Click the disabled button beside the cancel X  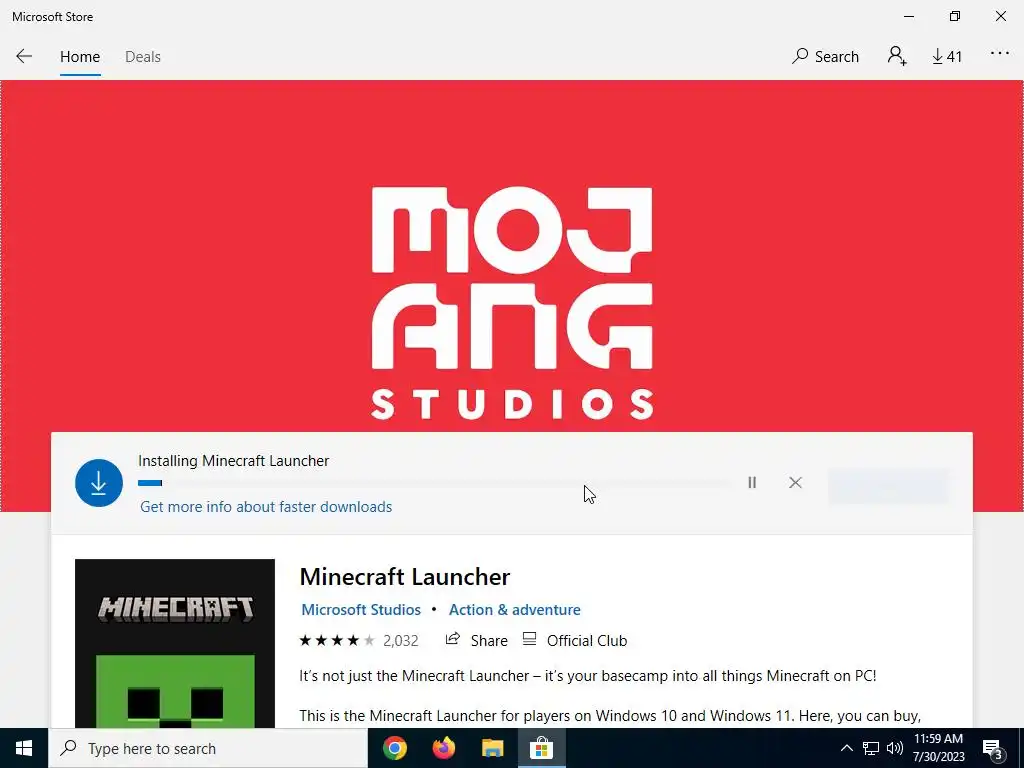pos(888,486)
